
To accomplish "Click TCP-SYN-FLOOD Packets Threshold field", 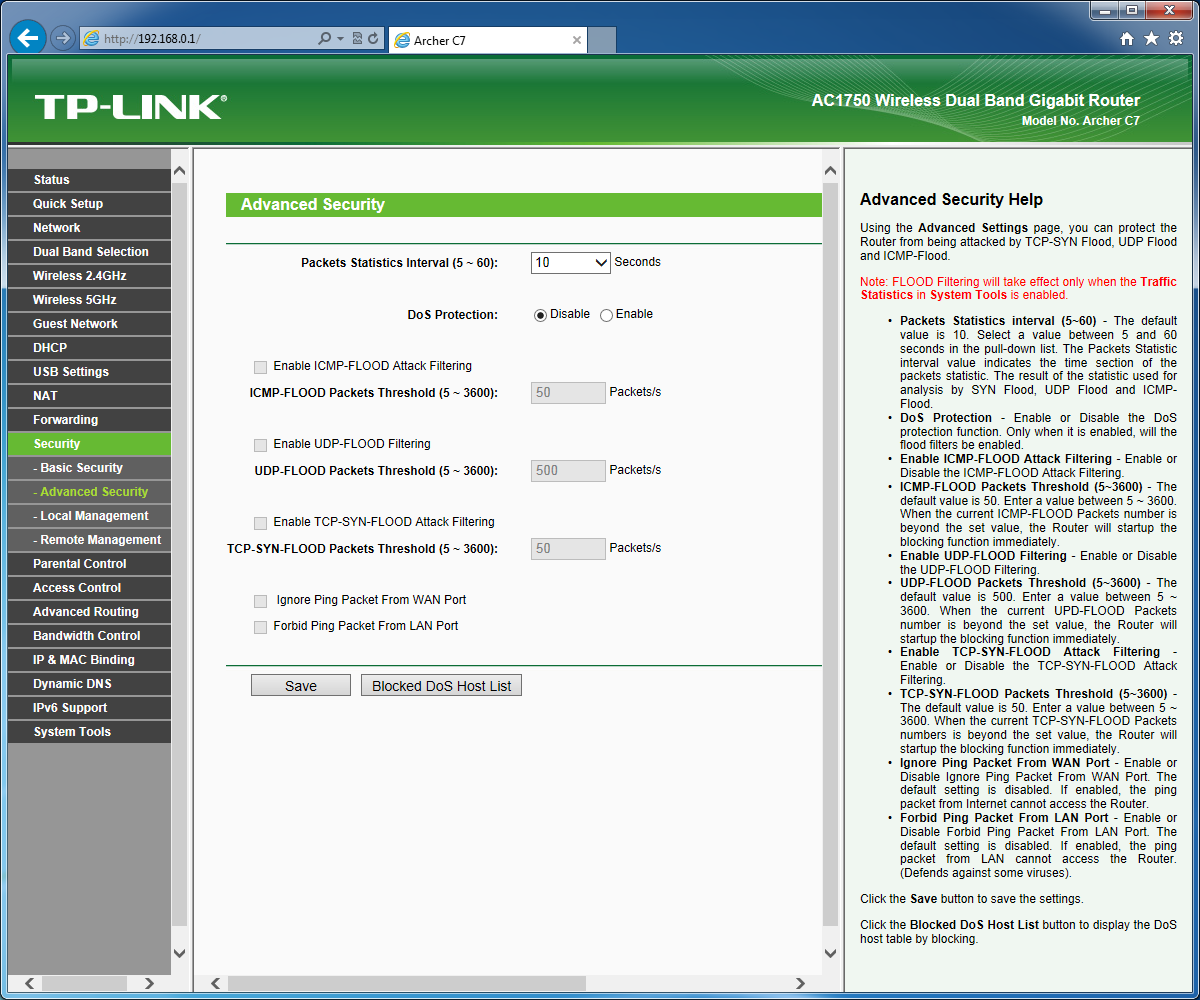I will 568,549.
